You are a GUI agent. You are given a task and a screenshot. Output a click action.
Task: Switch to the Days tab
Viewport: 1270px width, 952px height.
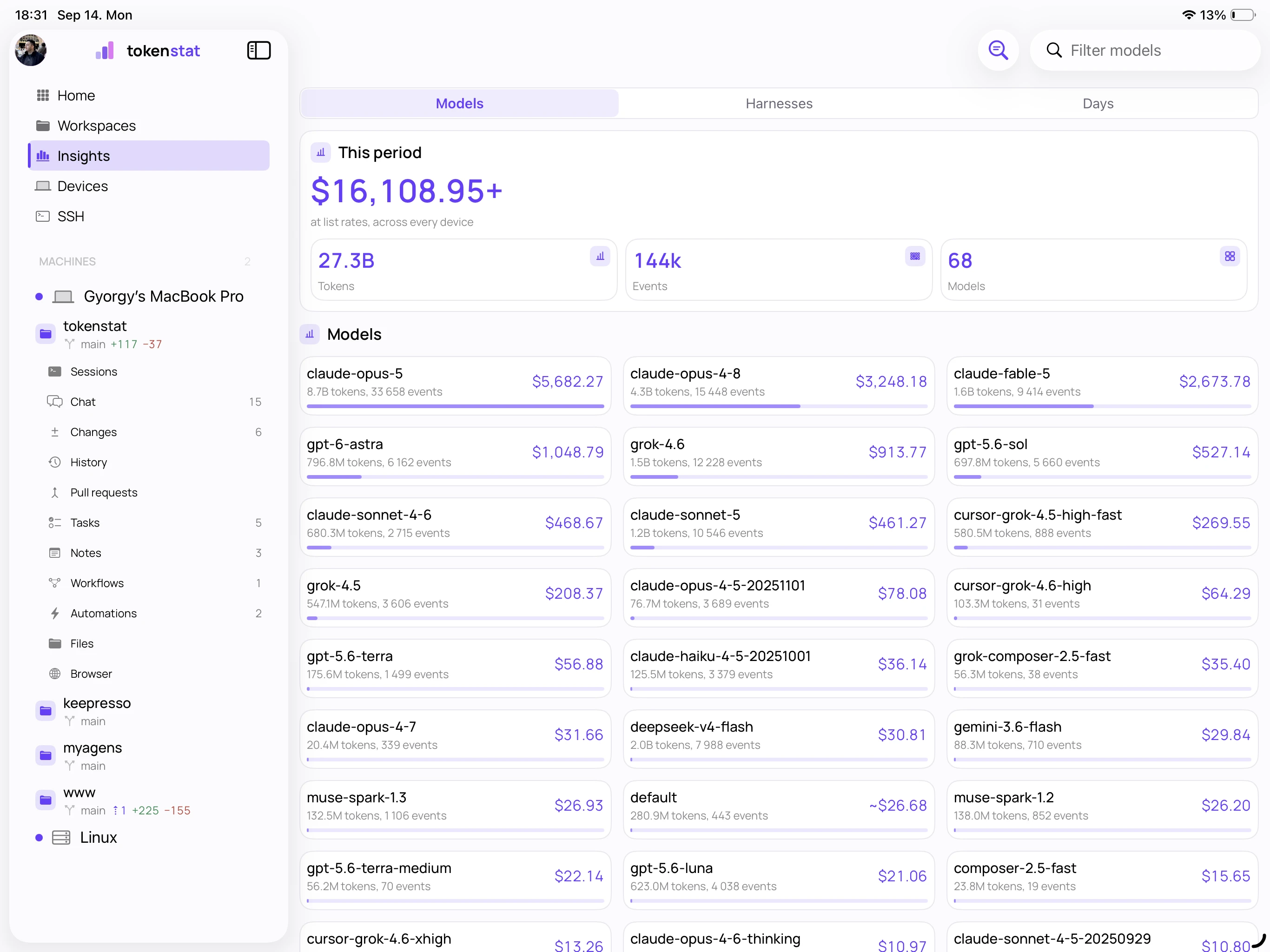click(x=1098, y=103)
